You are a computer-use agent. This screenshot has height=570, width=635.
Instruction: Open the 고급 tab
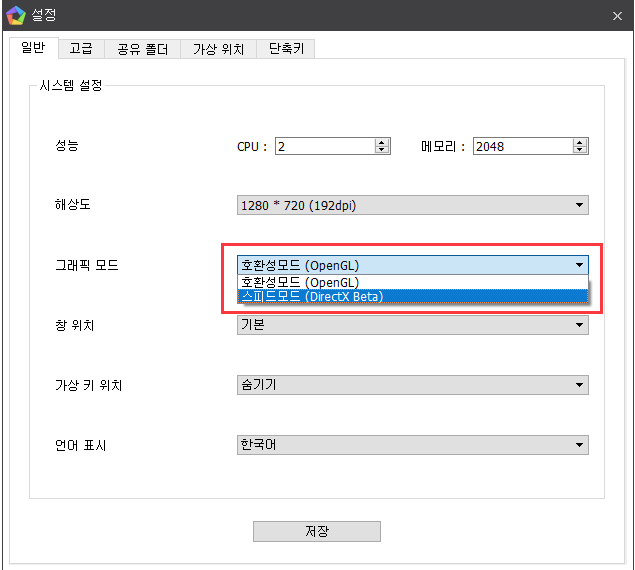pos(81,49)
